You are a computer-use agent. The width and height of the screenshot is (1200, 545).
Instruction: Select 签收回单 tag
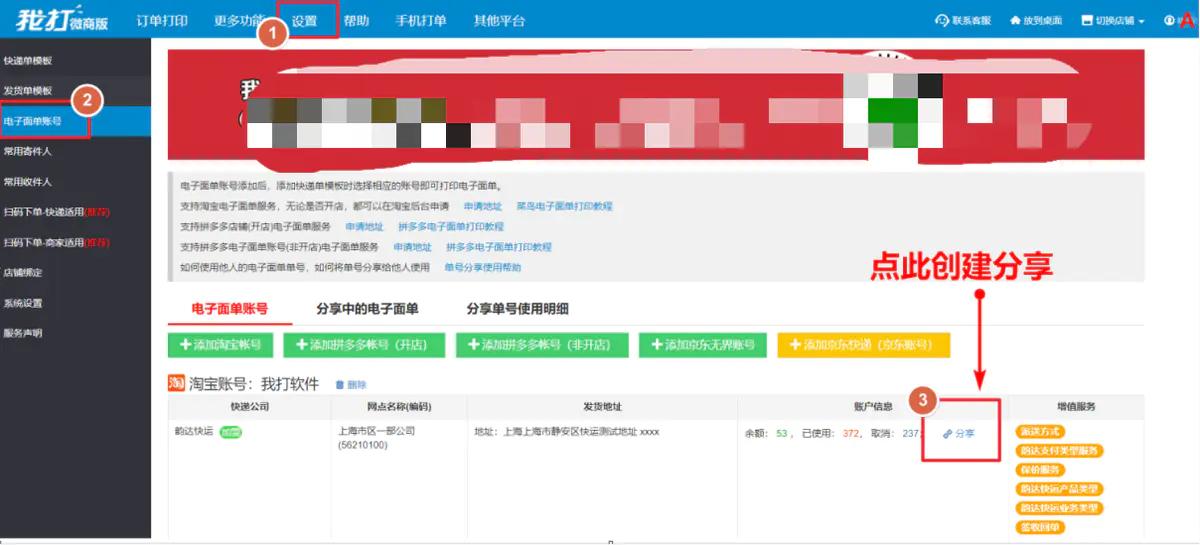pyautogui.click(x=1041, y=527)
